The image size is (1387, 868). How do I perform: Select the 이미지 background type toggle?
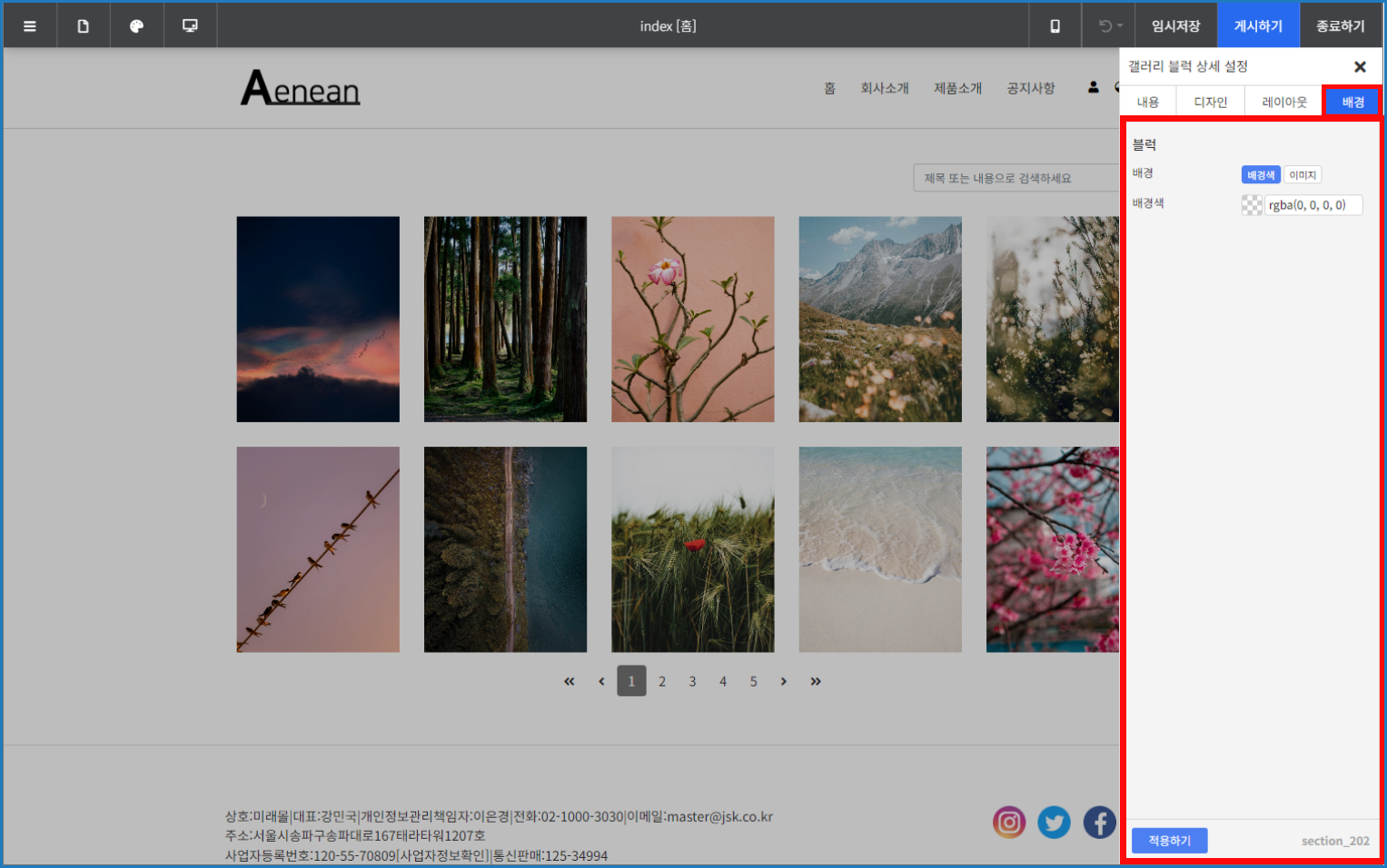tap(1303, 175)
